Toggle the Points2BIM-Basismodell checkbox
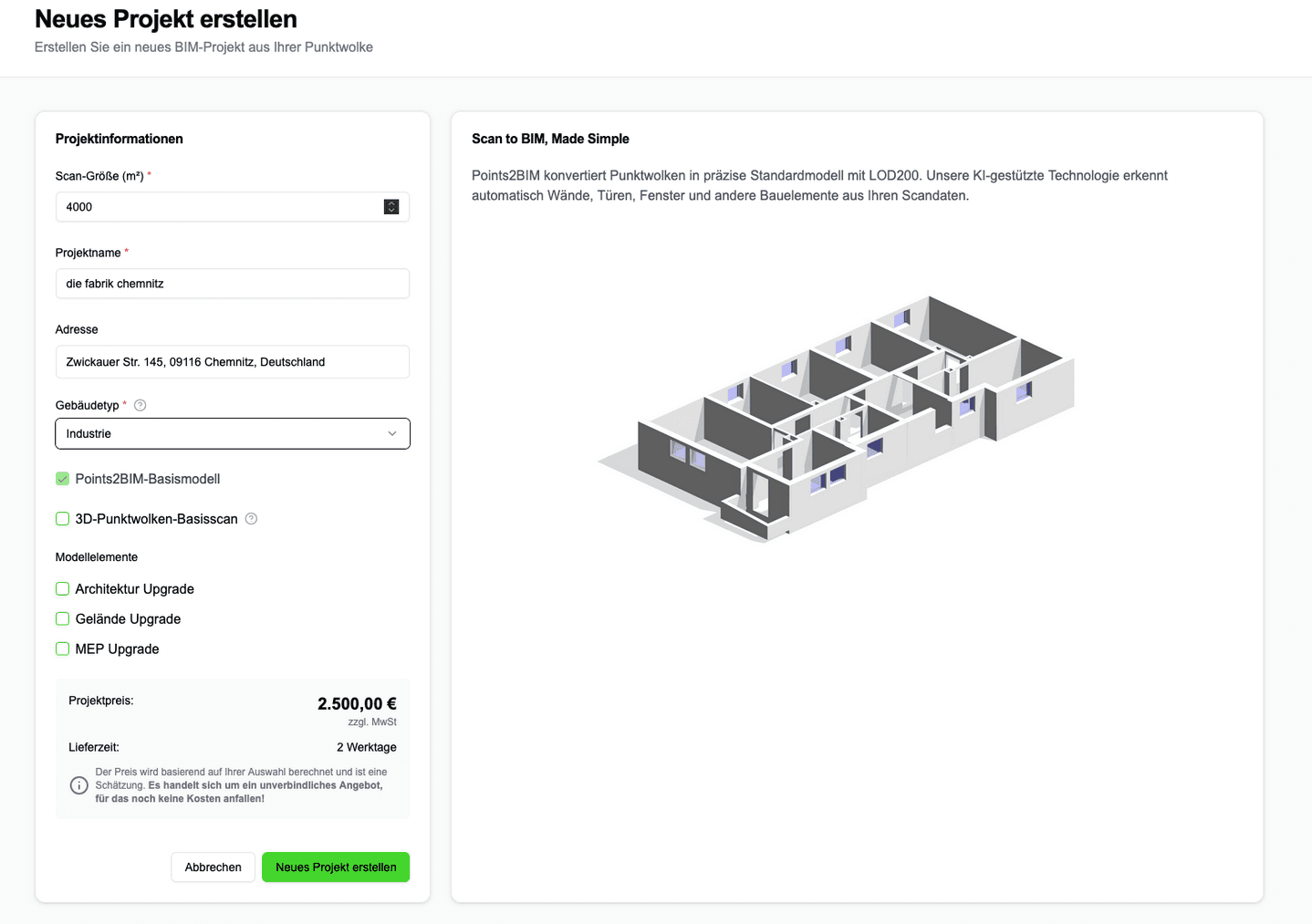This screenshot has width=1312, height=924. coord(63,479)
